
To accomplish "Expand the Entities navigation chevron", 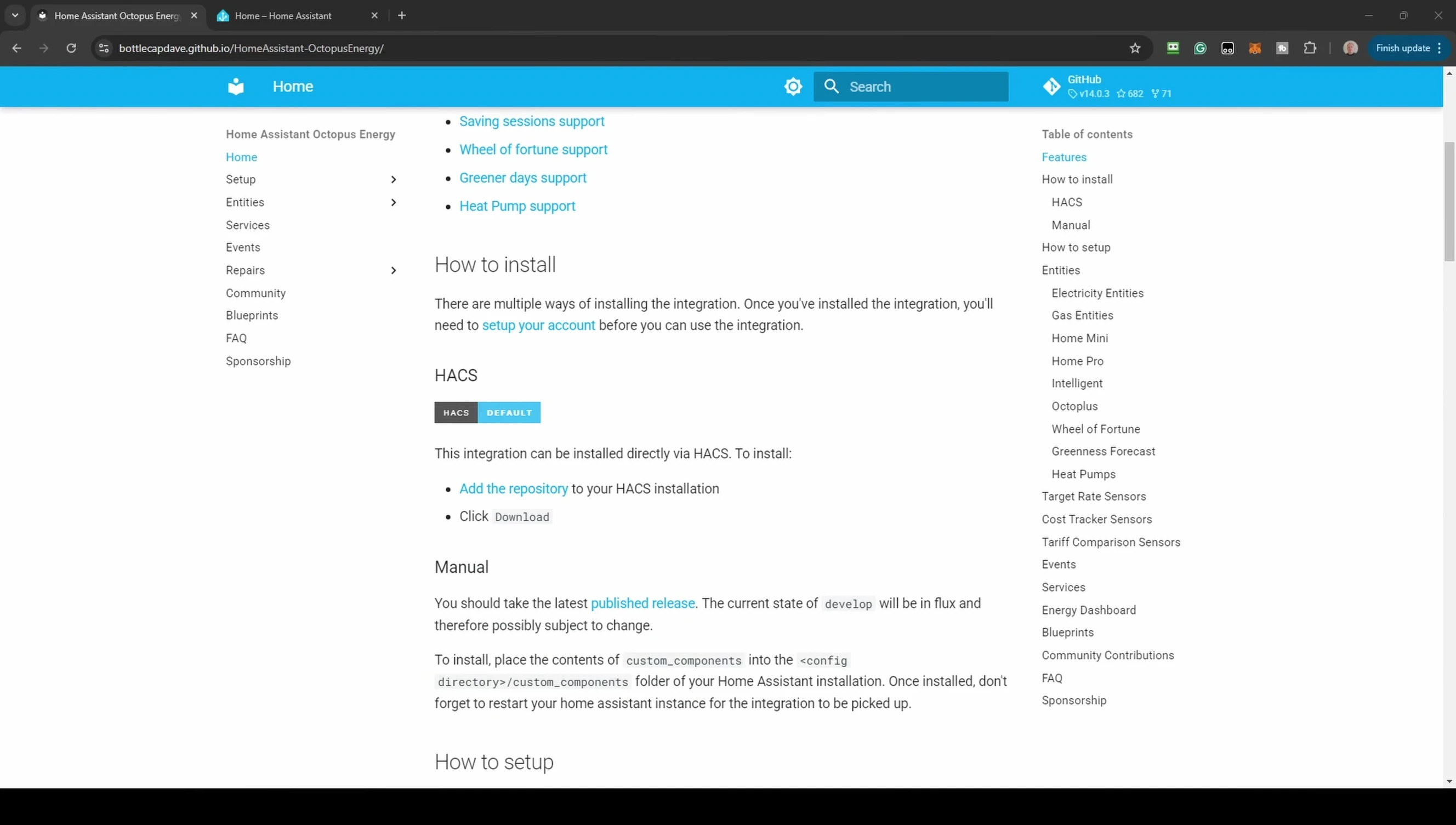I will coord(393,202).
